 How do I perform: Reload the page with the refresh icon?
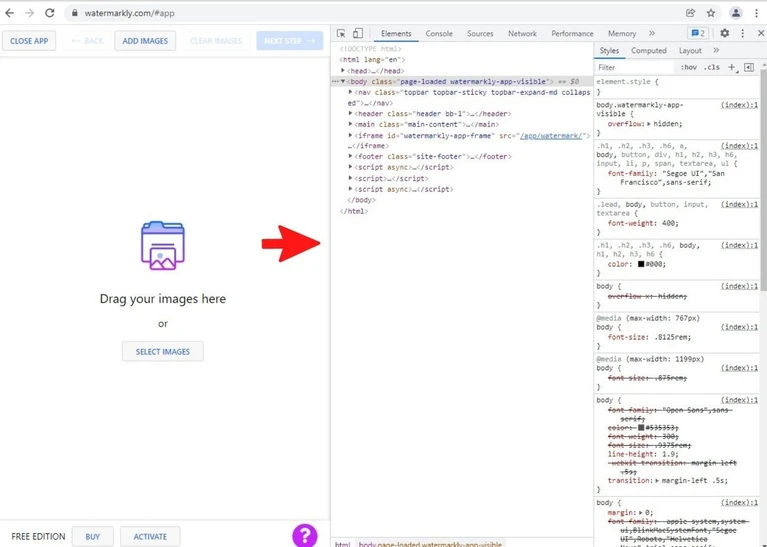[49, 13]
